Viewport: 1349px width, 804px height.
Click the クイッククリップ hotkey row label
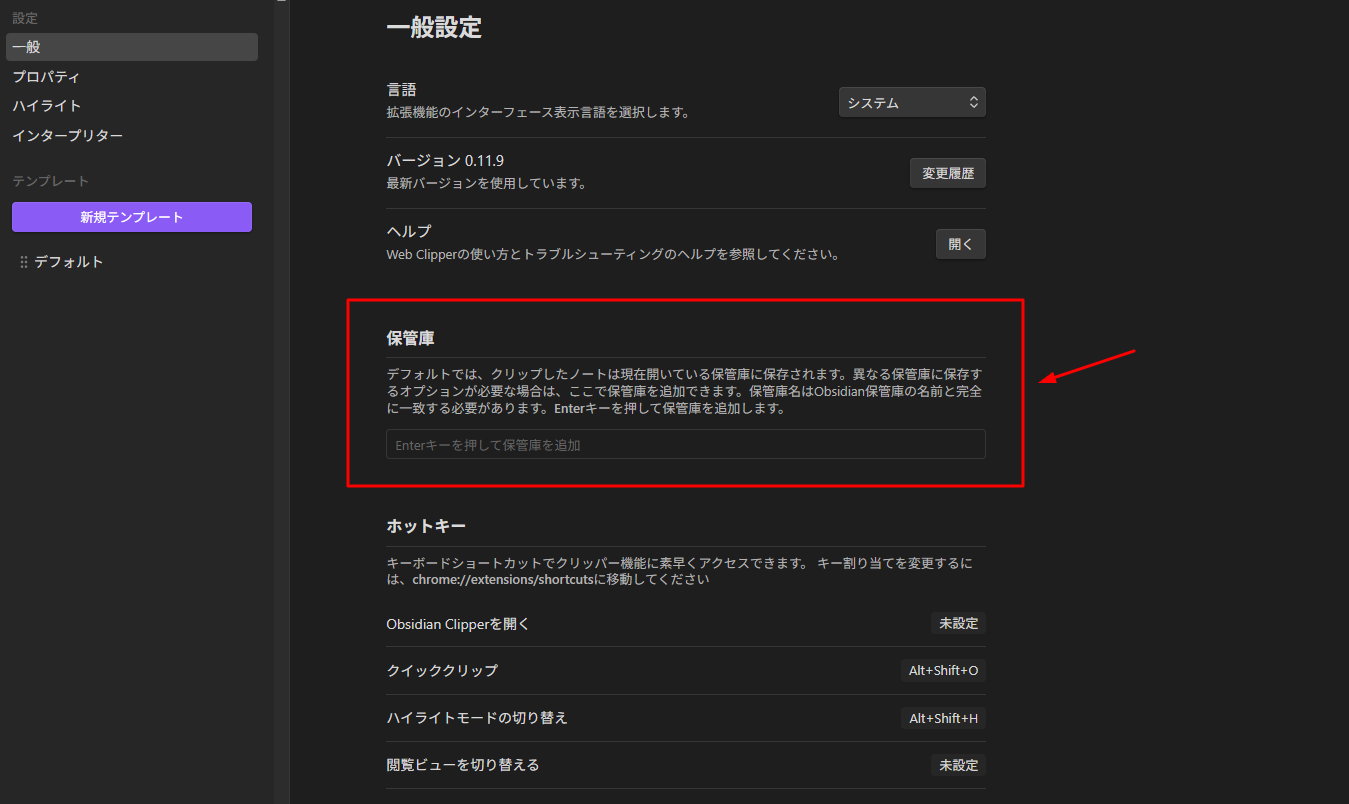tap(442, 670)
